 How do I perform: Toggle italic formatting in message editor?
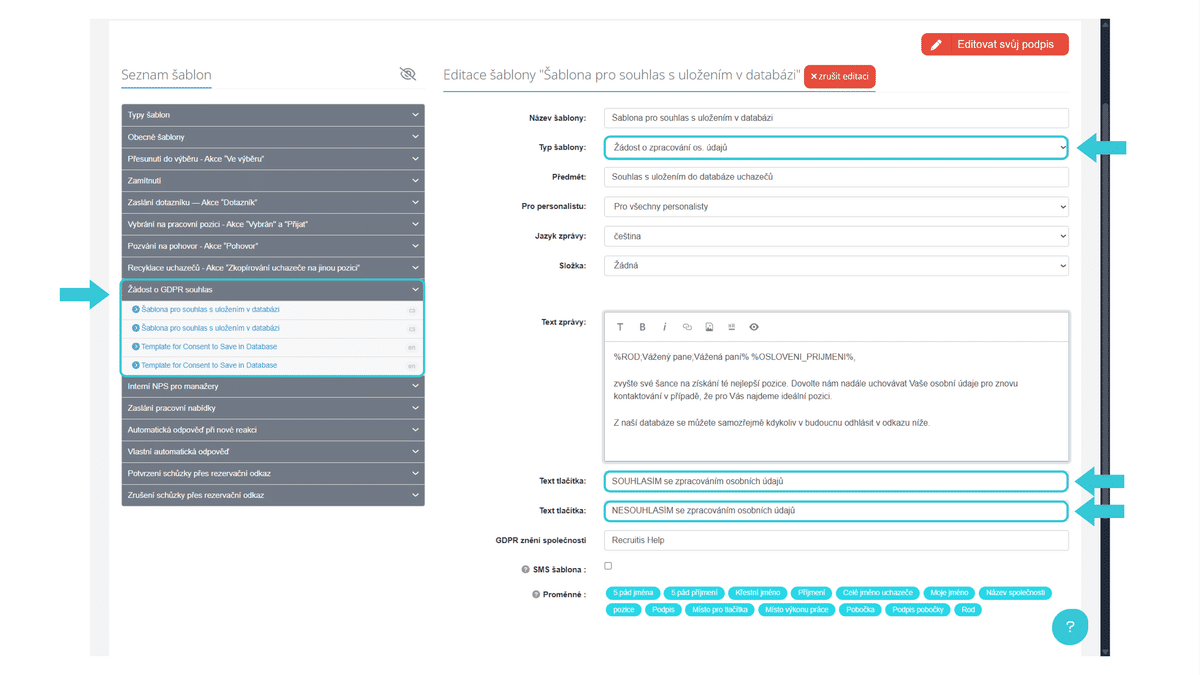coord(664,327)
